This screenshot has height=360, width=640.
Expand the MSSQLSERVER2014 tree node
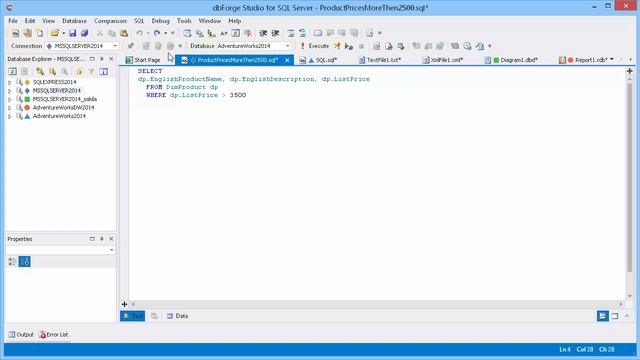(x=9, y=91)
